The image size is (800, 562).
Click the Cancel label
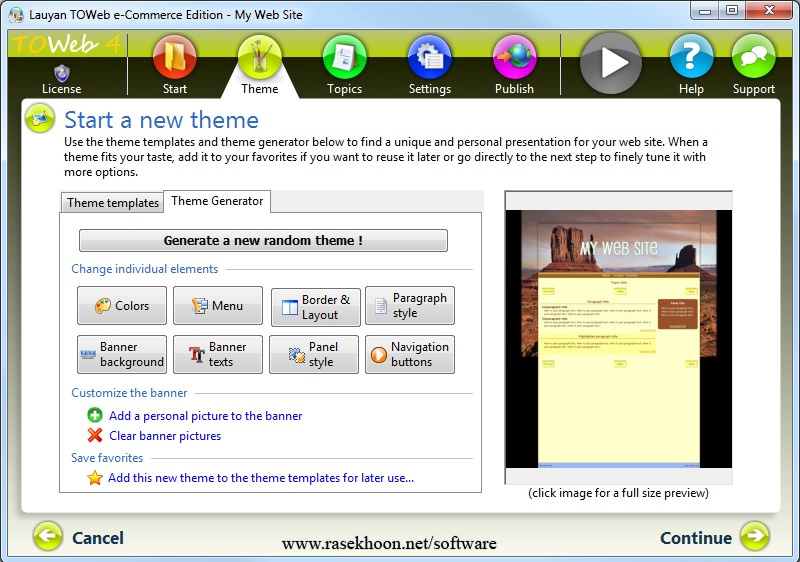coord(98,538)
